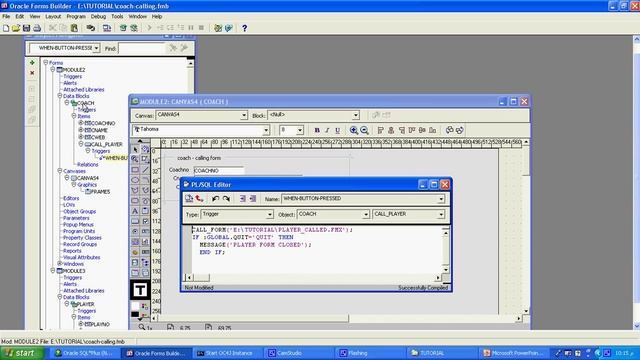Click the Save diskette toolbar icon
The height and width of the screenshot is (360, 640).
tap(27, 28)
